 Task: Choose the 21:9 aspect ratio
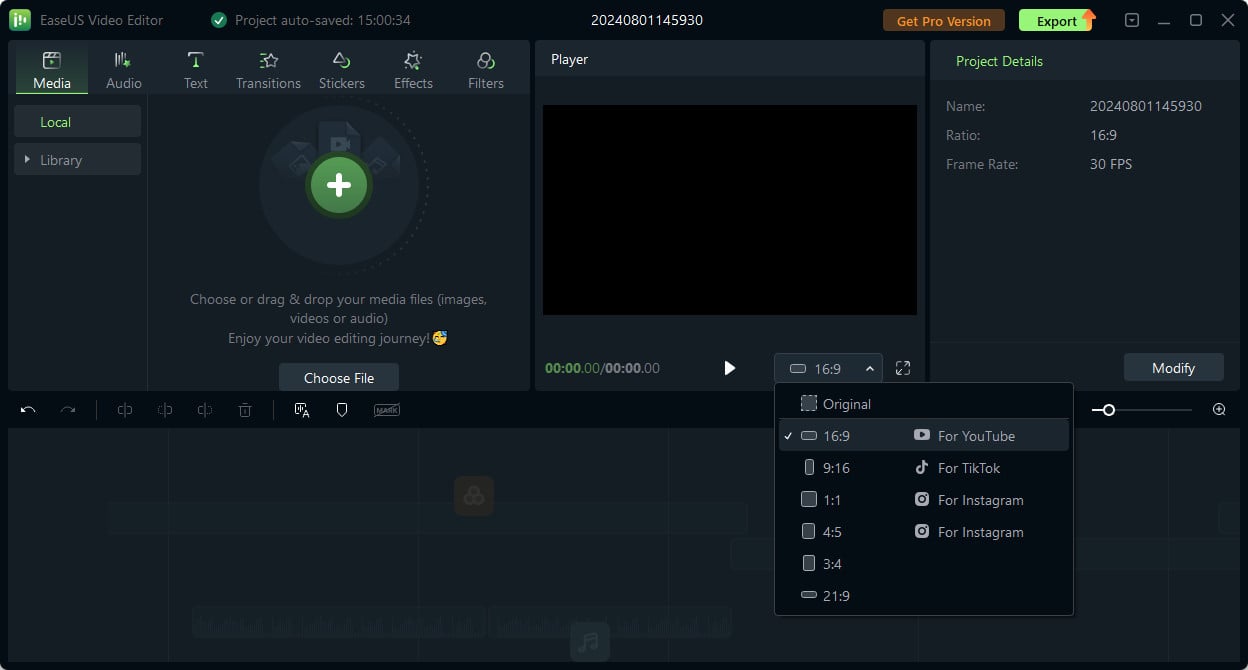click(x=923, y=596)
